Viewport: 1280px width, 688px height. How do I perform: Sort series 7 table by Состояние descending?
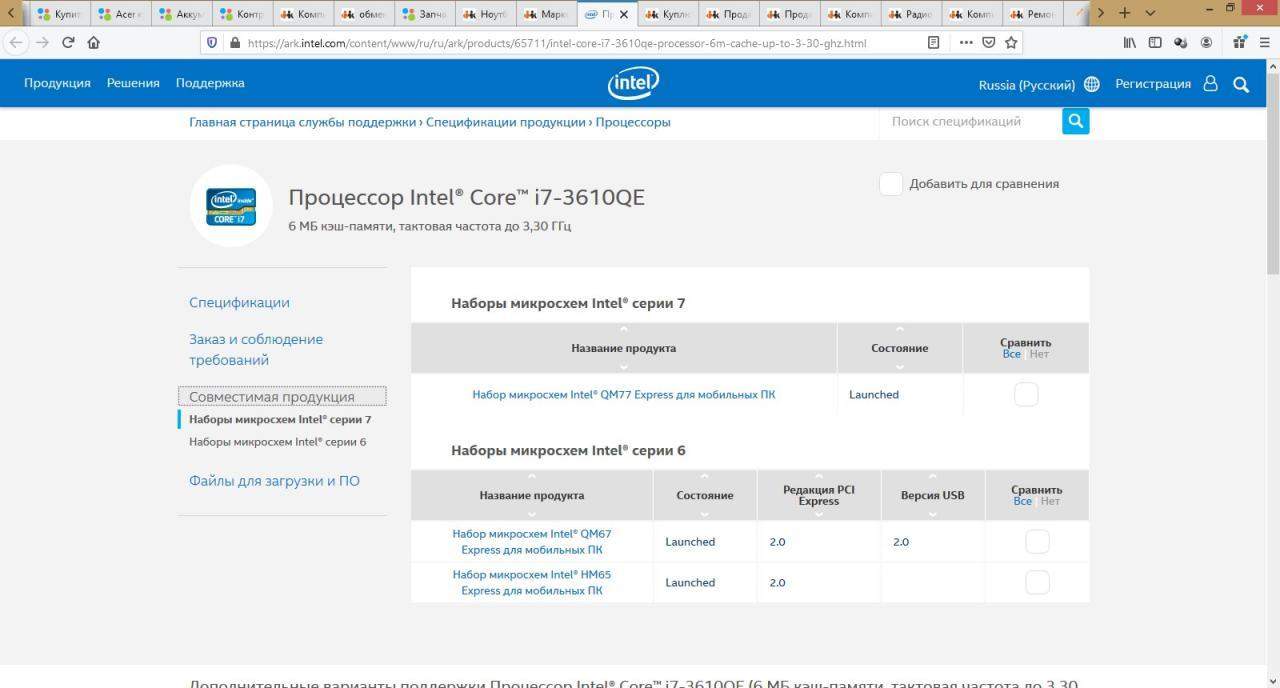[x=900, y=366]
